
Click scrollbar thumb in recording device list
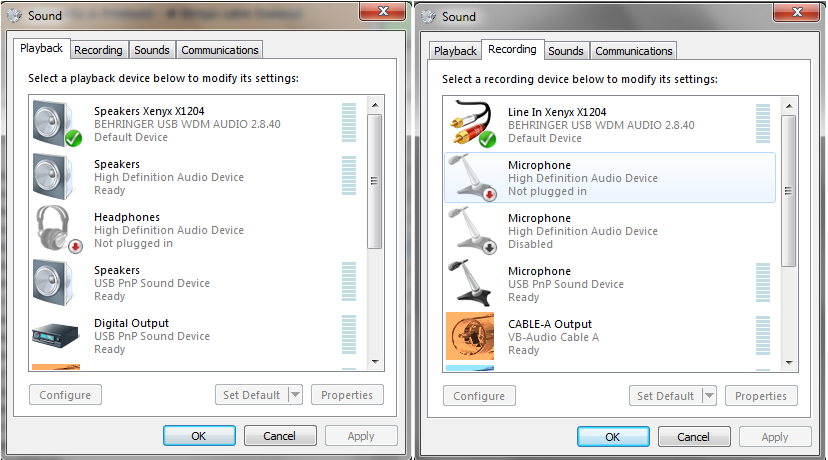pyautogui.click(x=789, y=191)
